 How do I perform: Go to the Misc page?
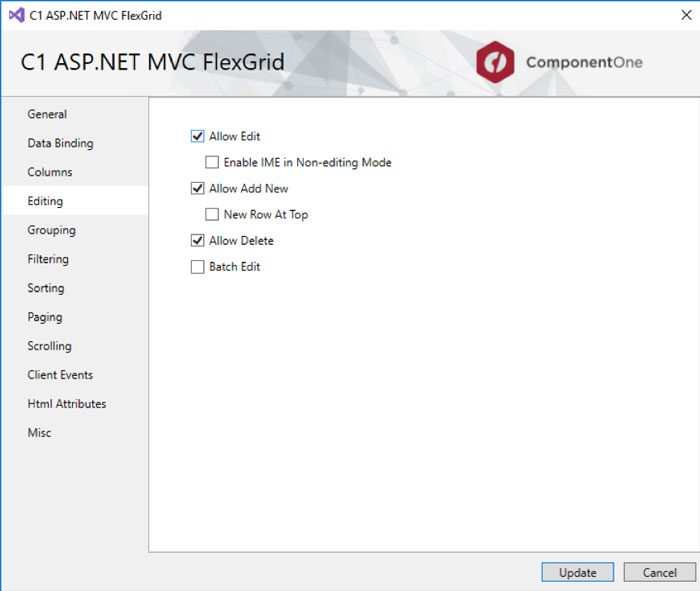[75, 433]
